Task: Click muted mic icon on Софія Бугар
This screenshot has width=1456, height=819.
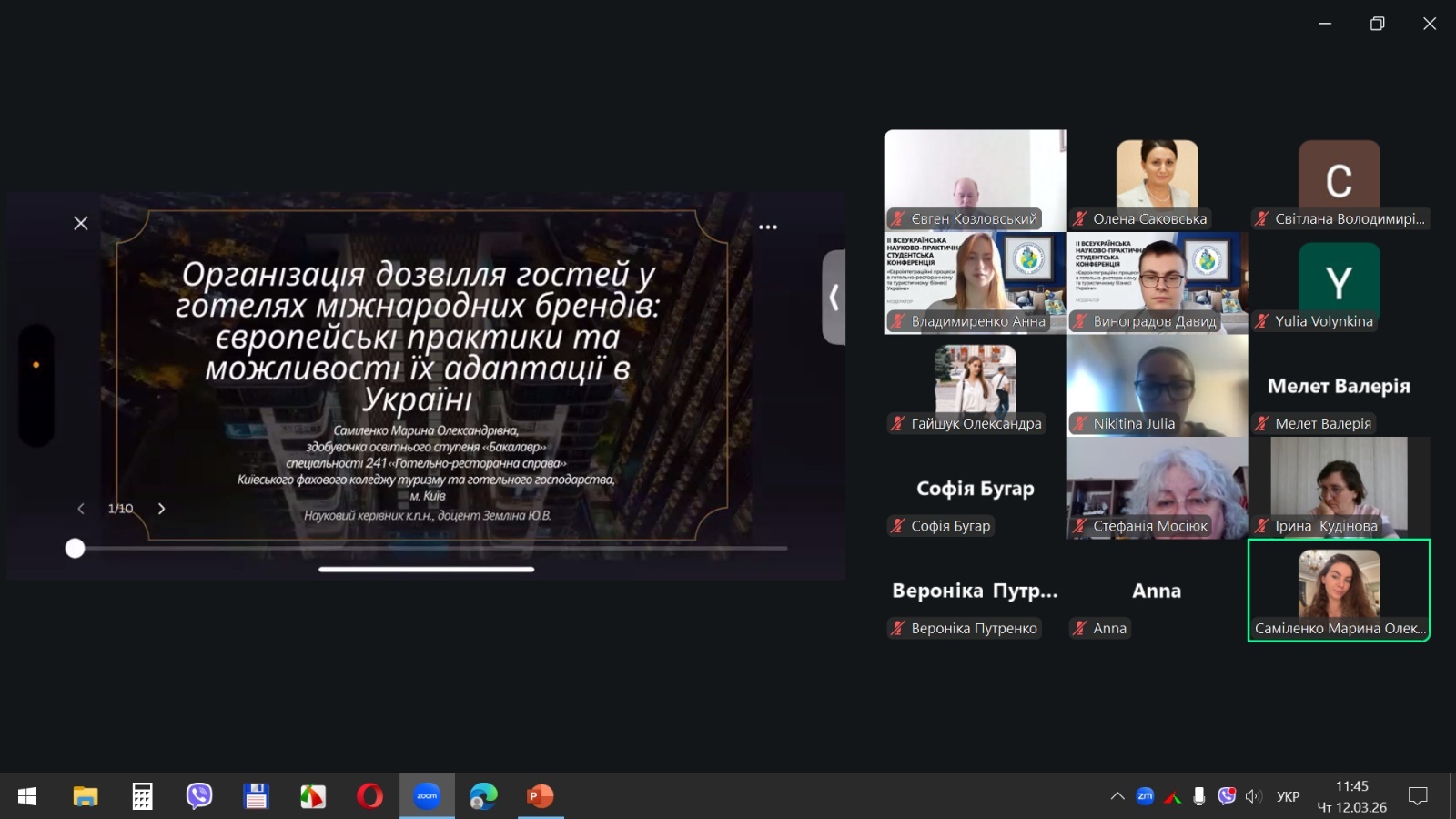Action: pos(898,526)
